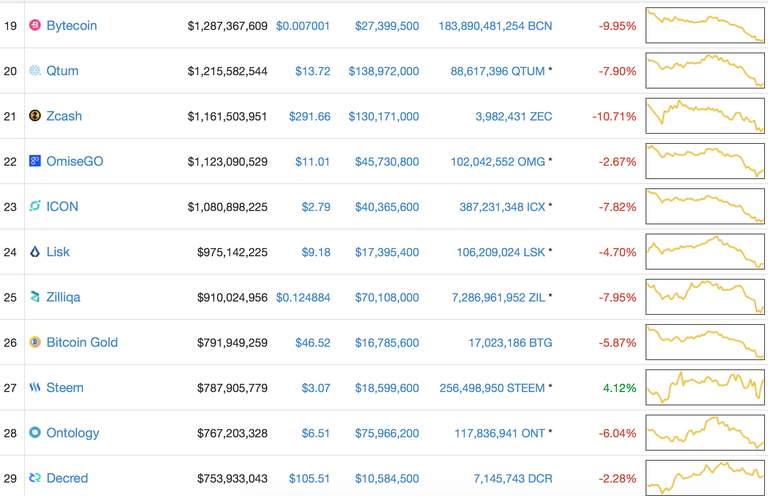This screenshot has width=768, height=496.
Task: Open the Steem 7-day price graph
Action: tap(705, 387)
